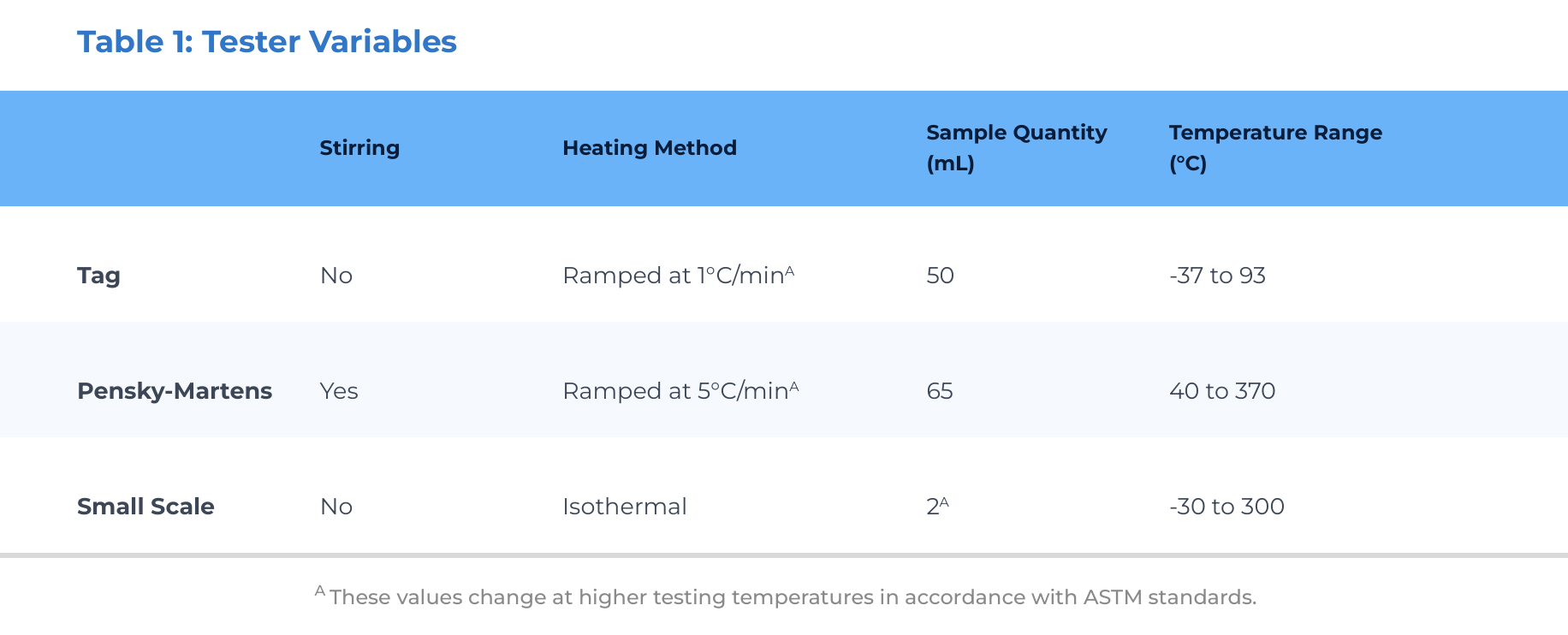
Task: Click 'Ramped at 5°C/min' cell
Action: tap(680, 390)
